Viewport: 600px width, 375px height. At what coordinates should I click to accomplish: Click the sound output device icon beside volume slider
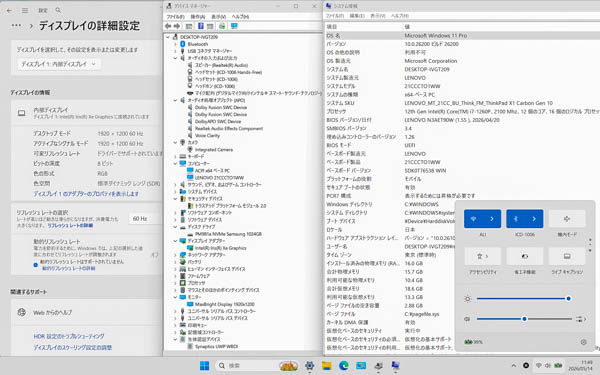tap(580, 319)
